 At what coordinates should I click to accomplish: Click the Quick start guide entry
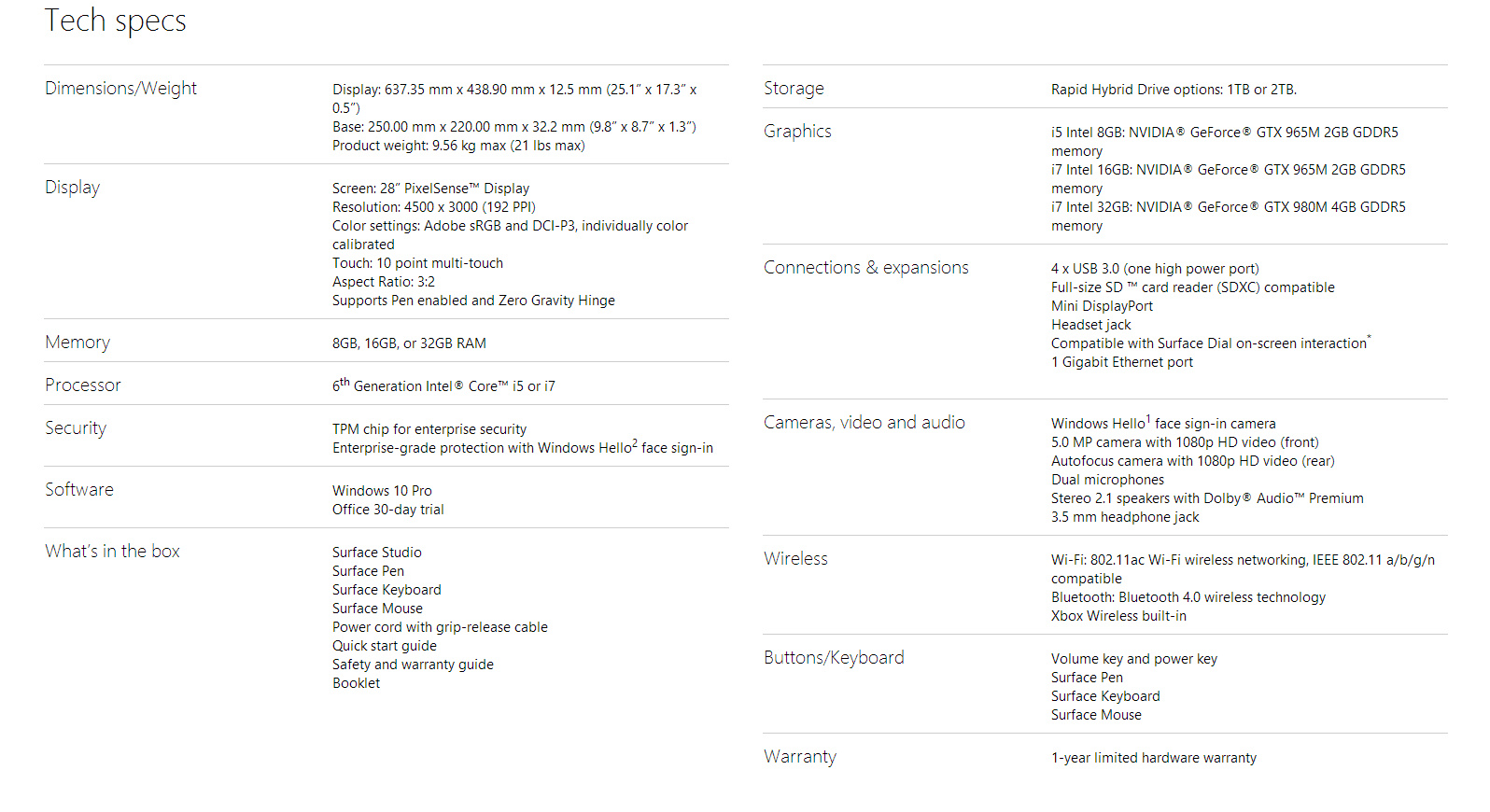[x=384, y=646]
